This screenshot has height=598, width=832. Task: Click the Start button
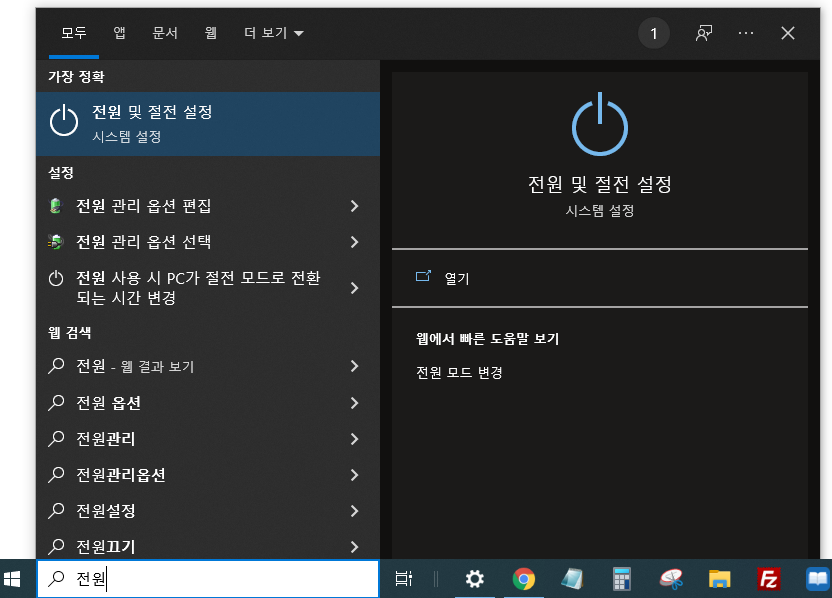(15, 579)
